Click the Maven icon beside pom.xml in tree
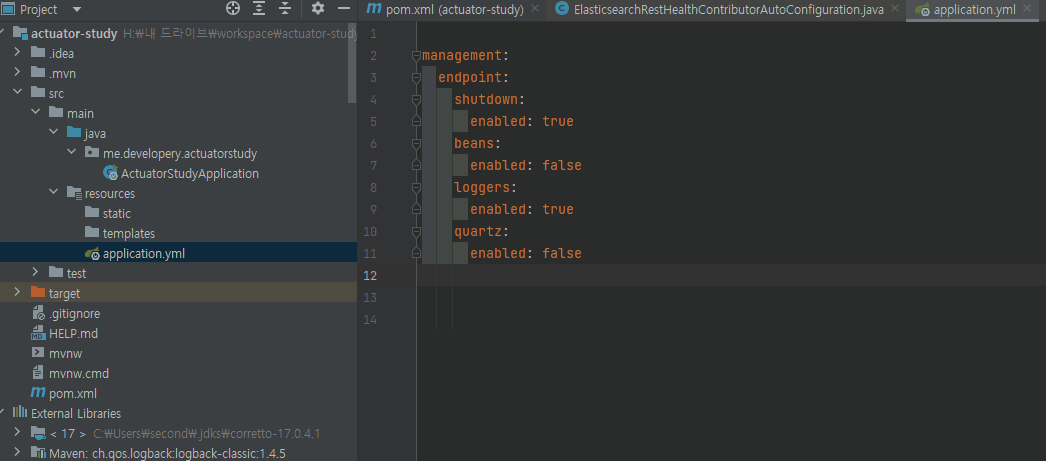This screenshot has height=461, width=1046. point(38,394)
